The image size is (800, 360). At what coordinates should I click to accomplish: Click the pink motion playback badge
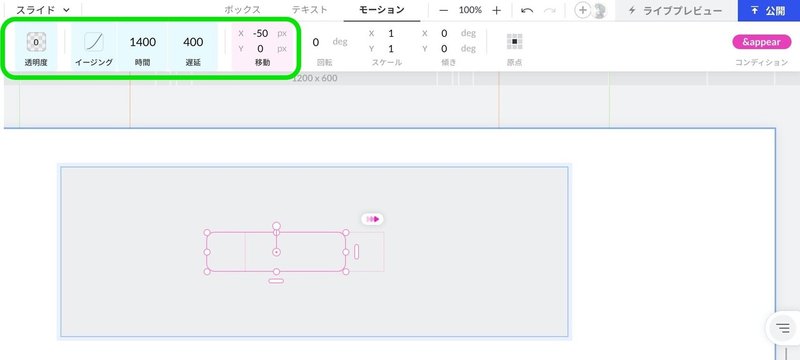(373, 219)
